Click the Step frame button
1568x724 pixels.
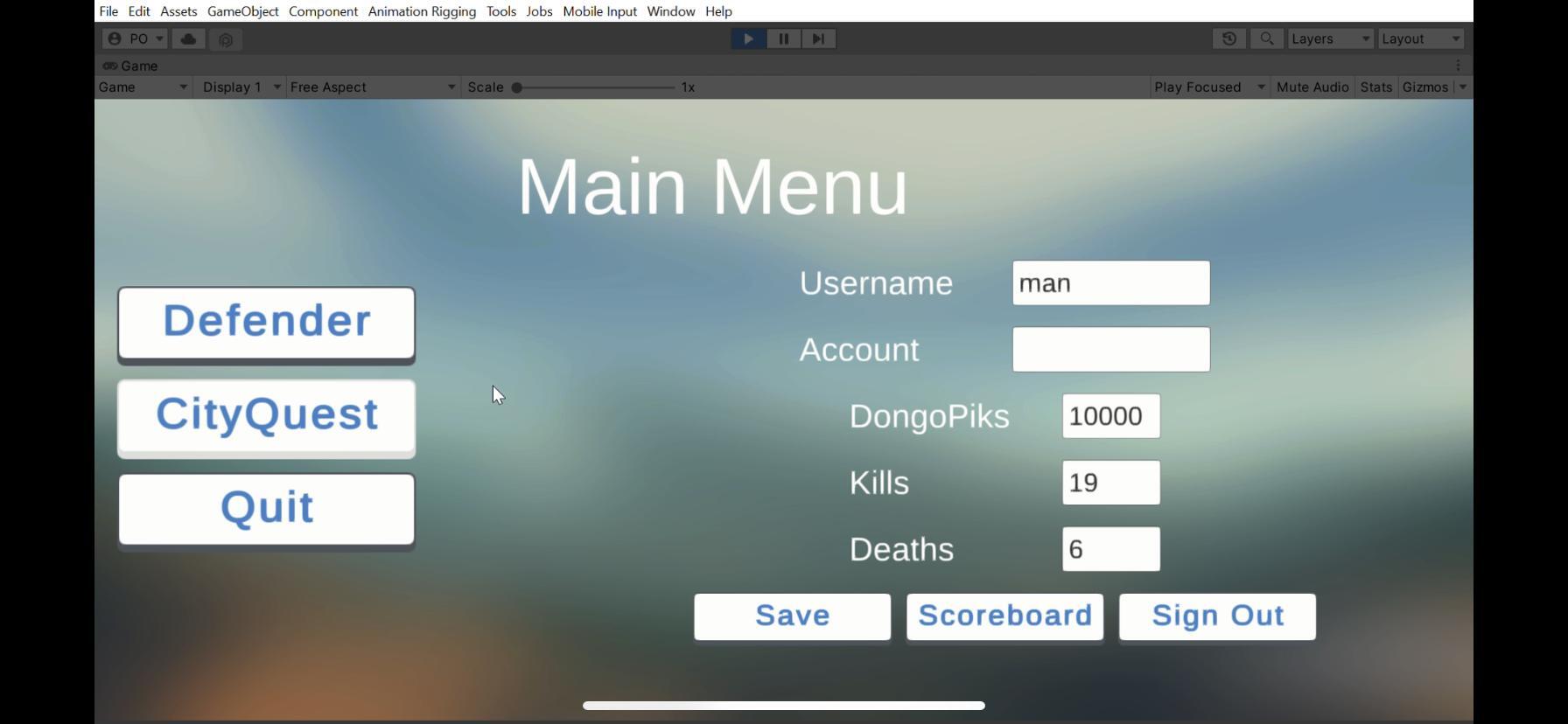click(819, 38)
